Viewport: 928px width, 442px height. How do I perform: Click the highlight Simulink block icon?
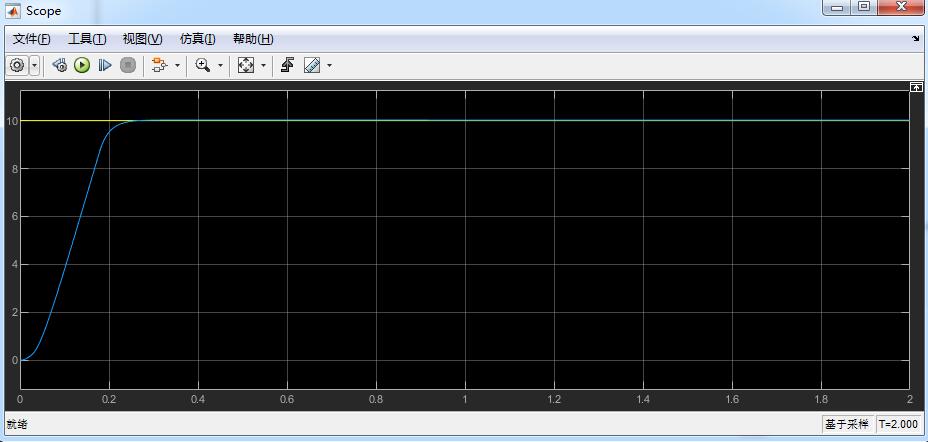click(159, 65)
